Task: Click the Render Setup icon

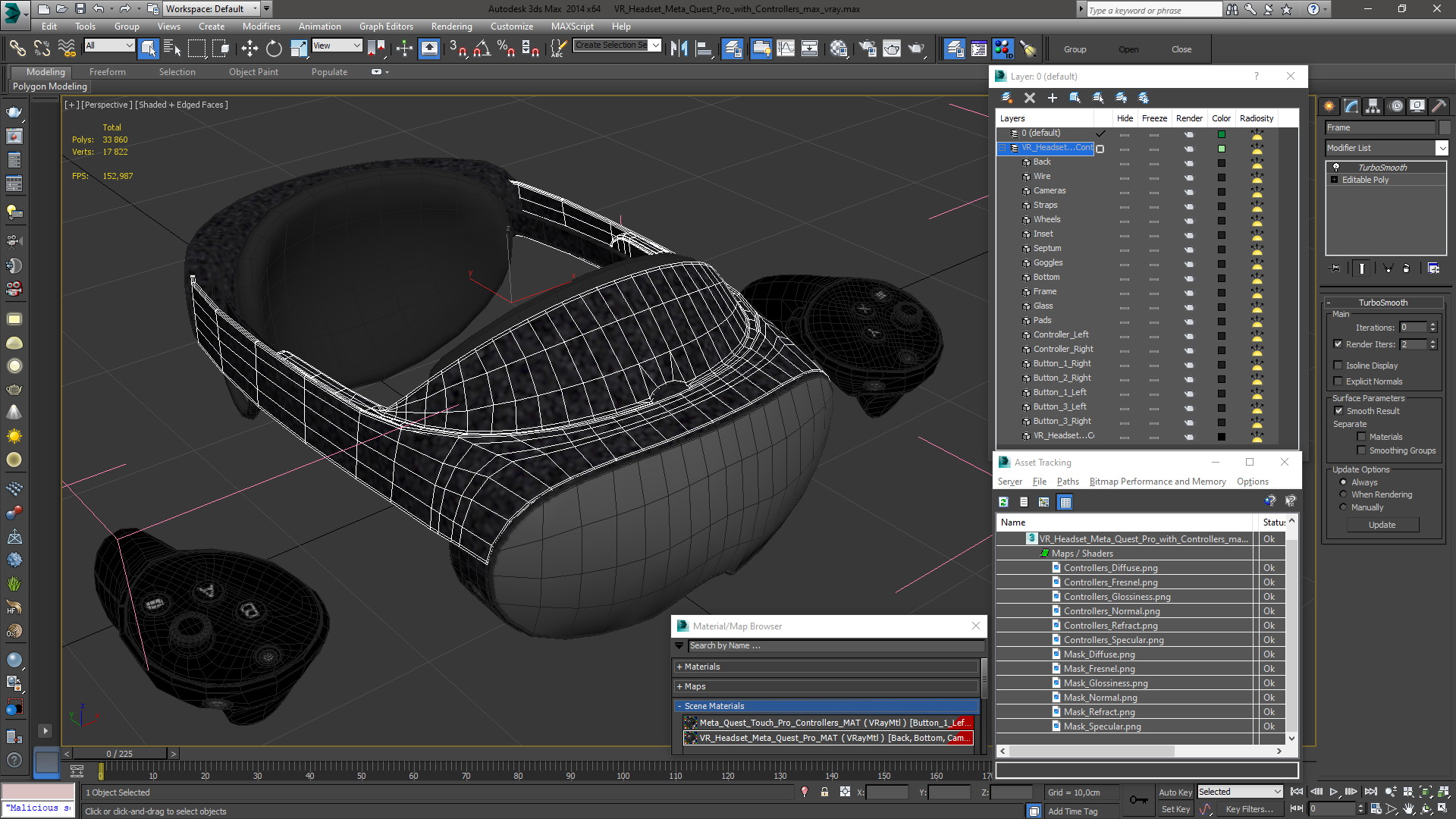Action: click(868, 49)
